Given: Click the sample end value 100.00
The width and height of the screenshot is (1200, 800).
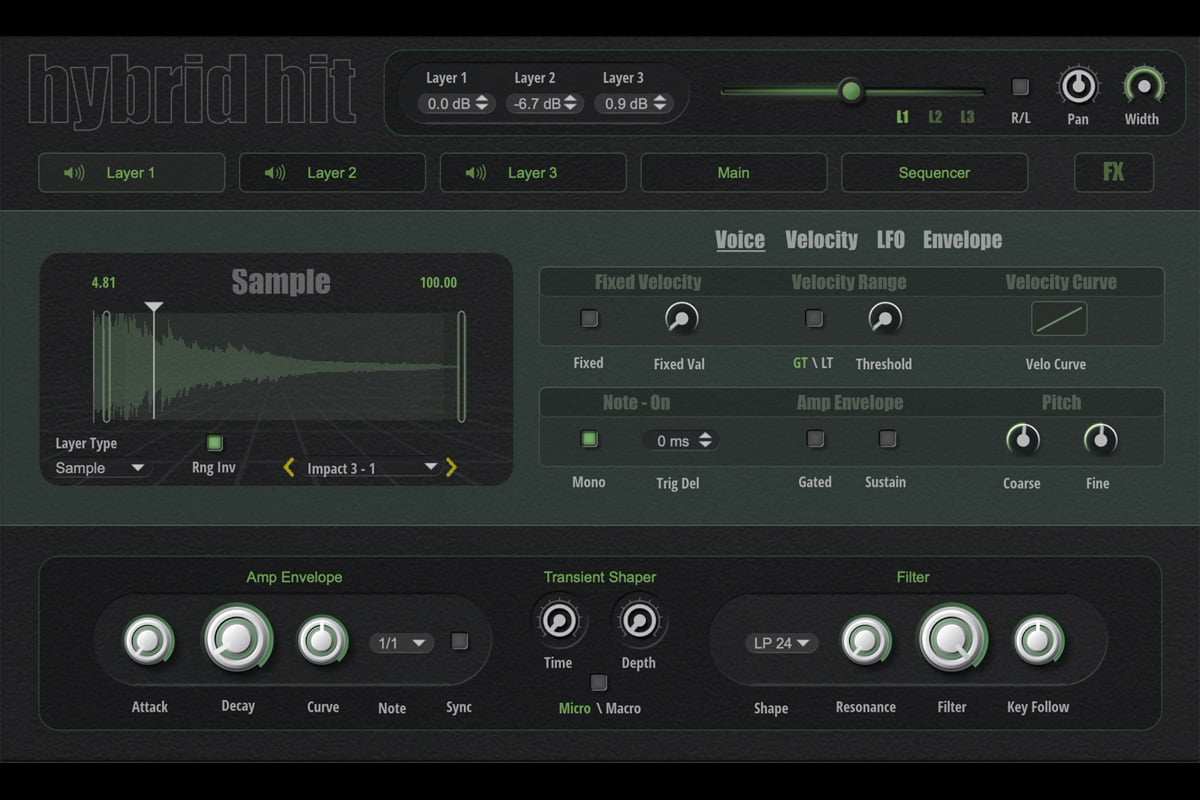Looking at the screenshot, I should pos(438,283).
